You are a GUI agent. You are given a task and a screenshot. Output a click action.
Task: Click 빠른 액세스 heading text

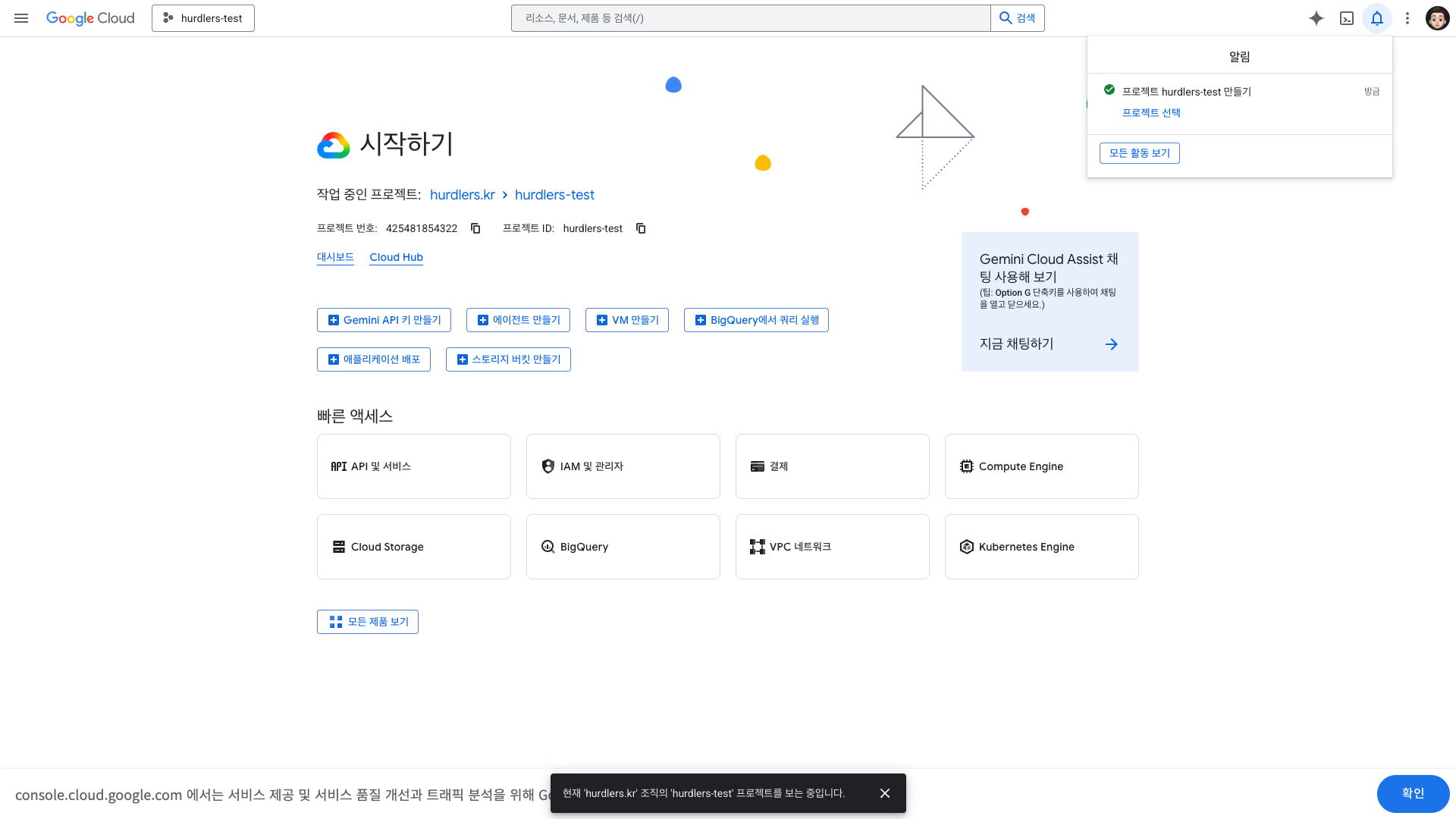pyautogui.click(x=355, y=416)
